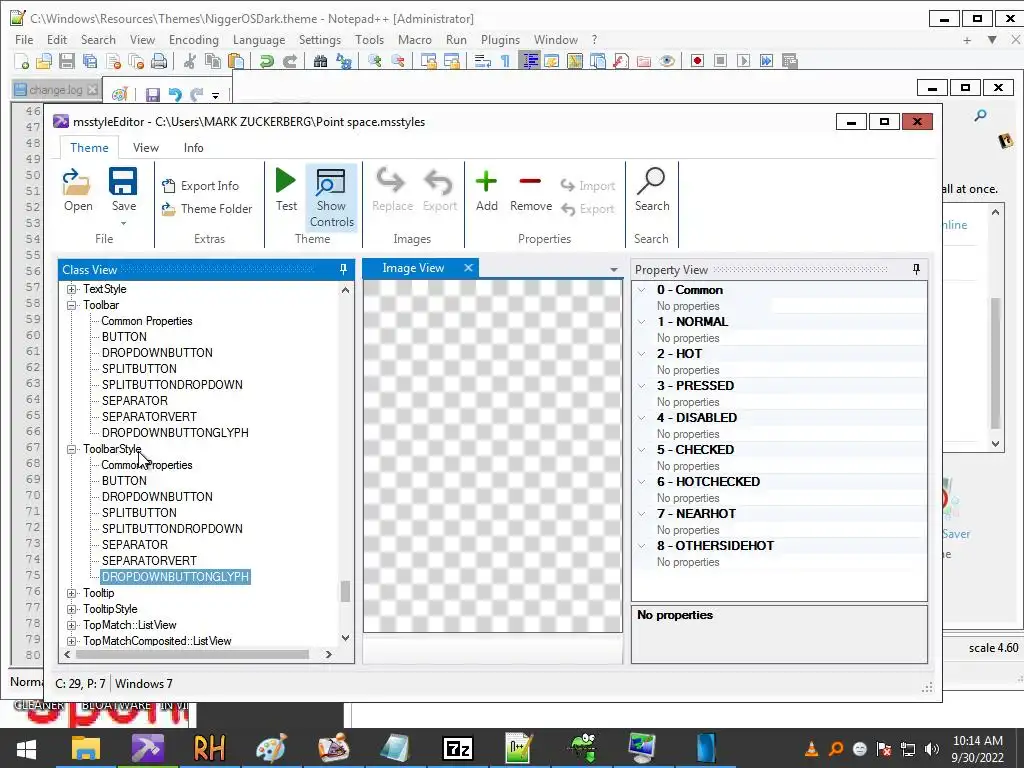Test the theme with green play icon
Screen dimensions: 1024x768
coord(286,190)
